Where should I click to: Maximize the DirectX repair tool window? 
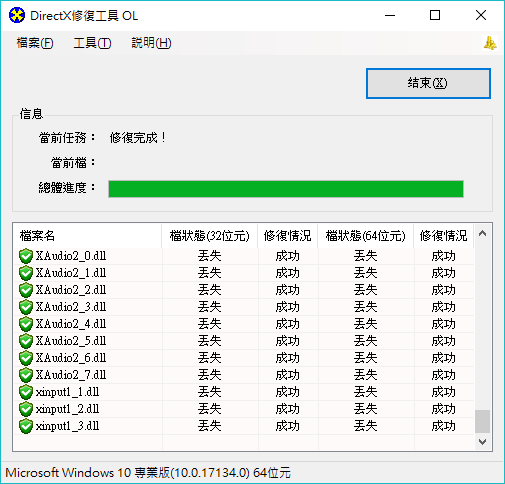(x=435, y=15)
